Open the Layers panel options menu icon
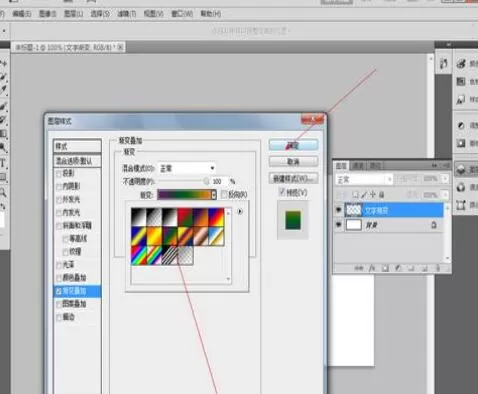The image size is (478, 394). [446, 165]
